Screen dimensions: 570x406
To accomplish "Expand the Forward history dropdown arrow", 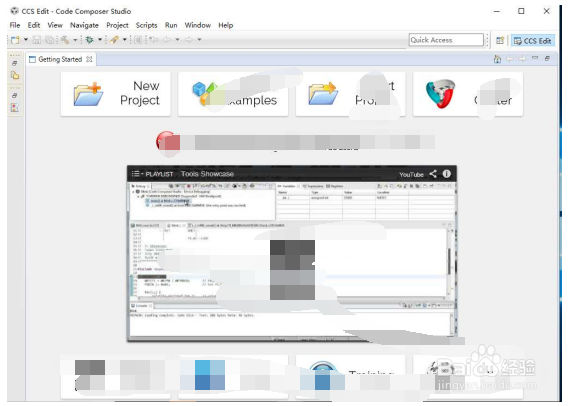I will tap(199, 40).
